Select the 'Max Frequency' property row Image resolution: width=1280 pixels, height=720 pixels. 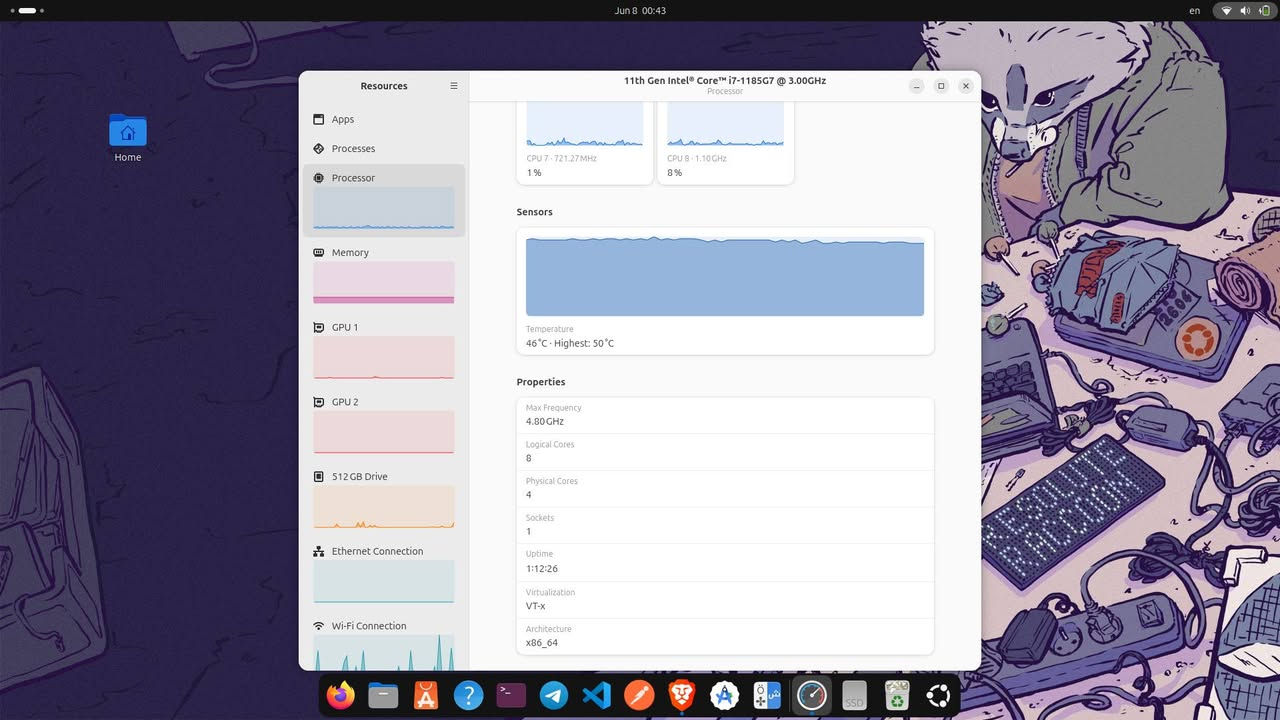(x=725, y=415)
